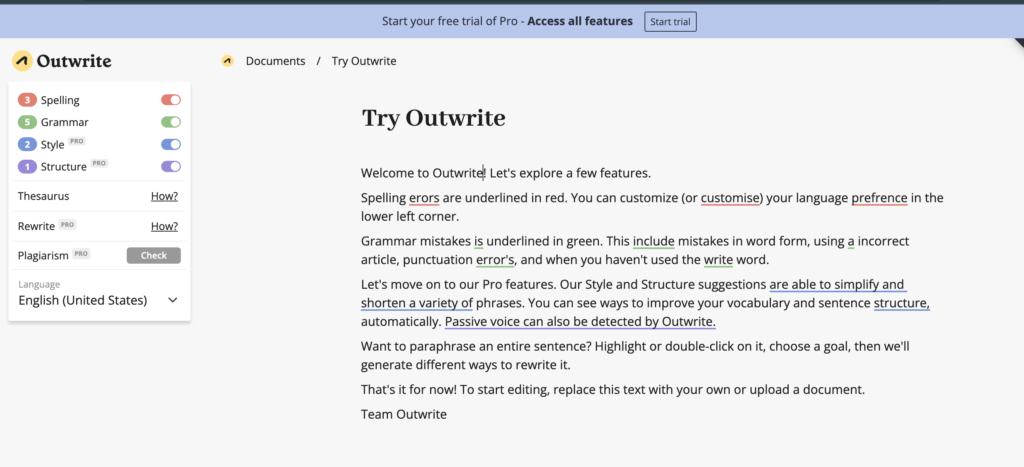This screenshot has height=467, width=1024.
Task: Open the Language dropdown showing English (United States)
Action: (x=99, y=300)
